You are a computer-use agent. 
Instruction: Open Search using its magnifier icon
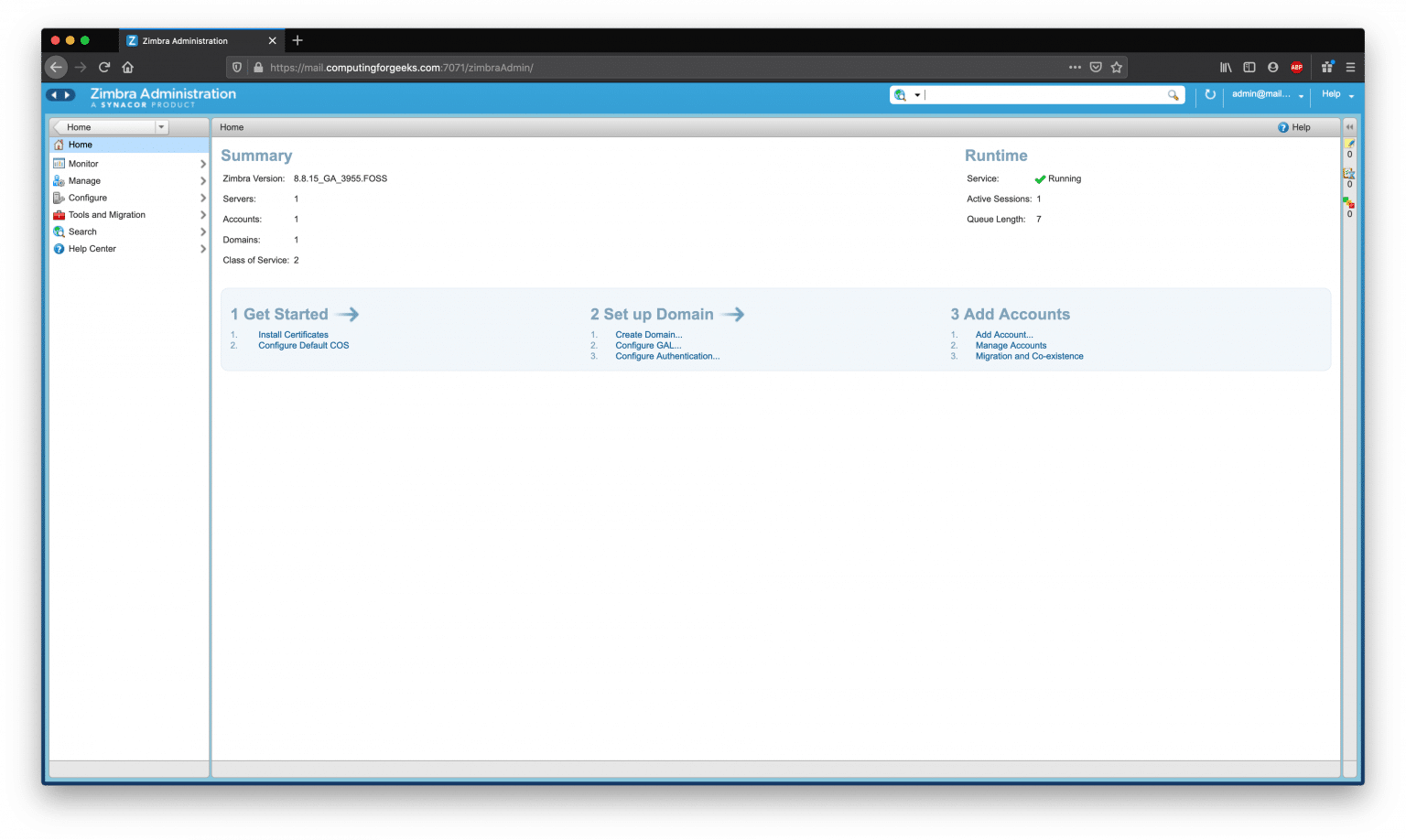[60, 232]
